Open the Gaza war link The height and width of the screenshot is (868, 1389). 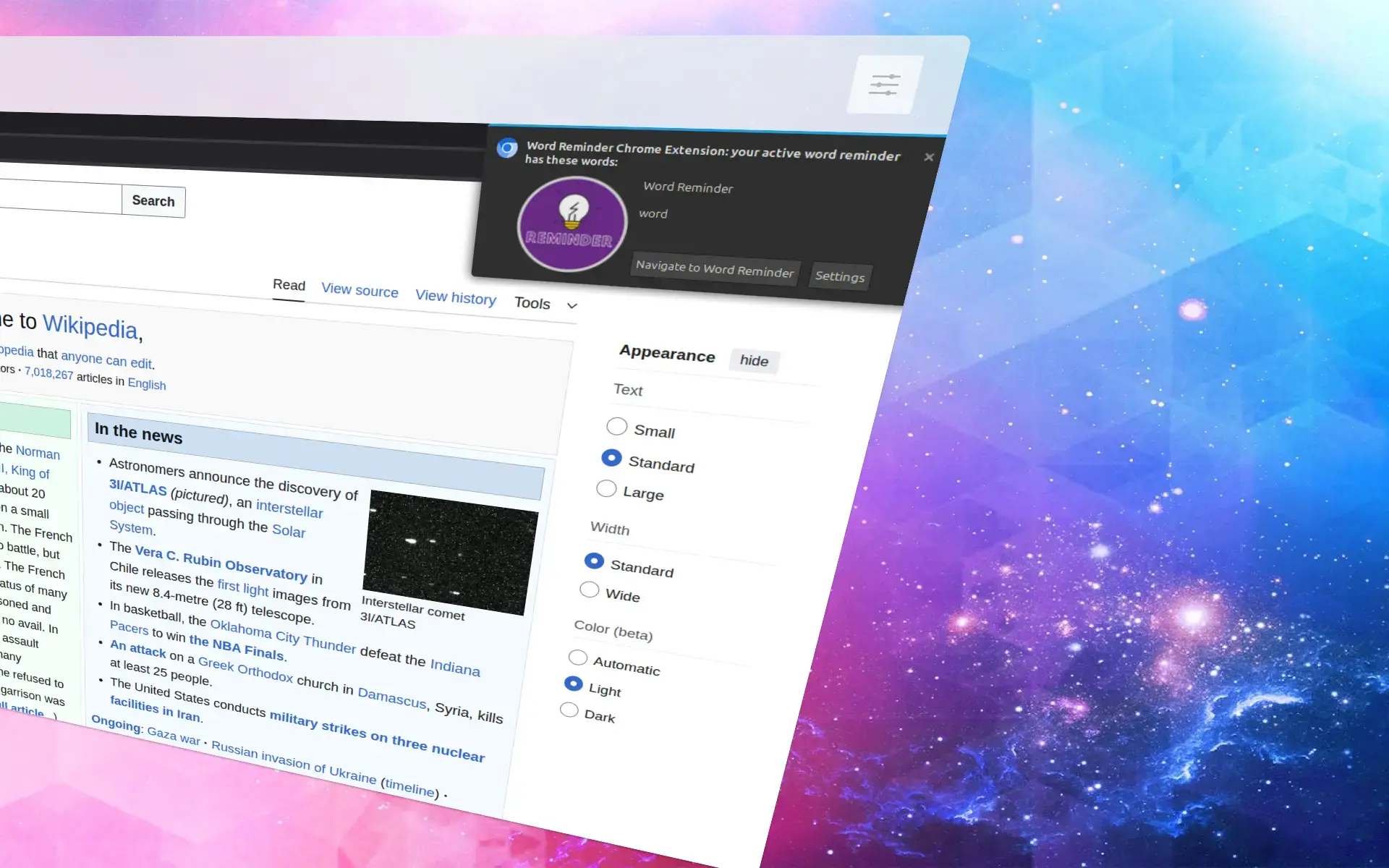[x=174, y=736]
